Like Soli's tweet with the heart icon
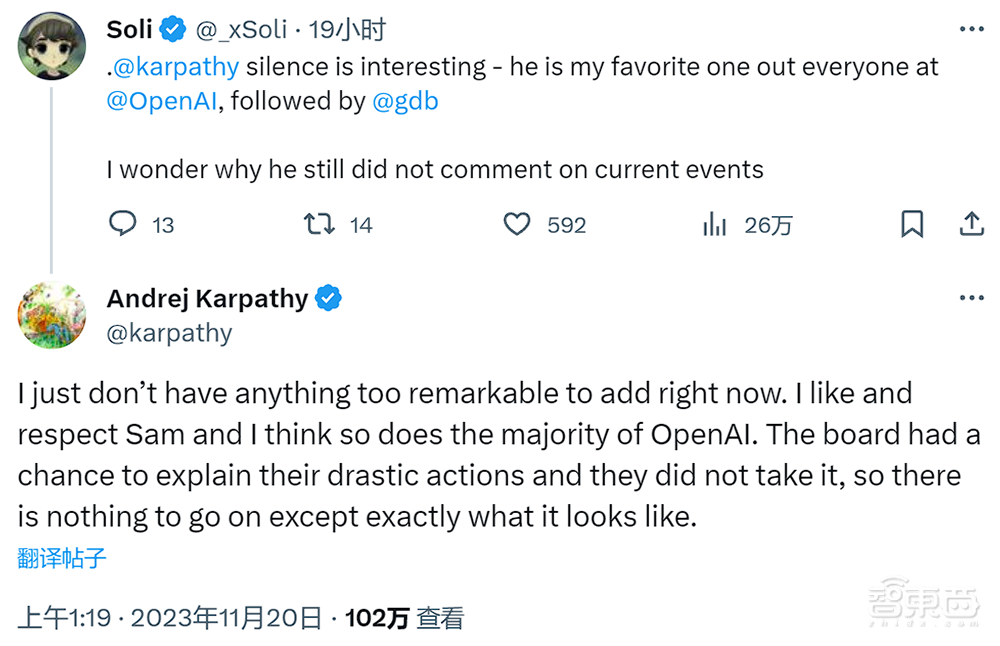The width and height of the screenshot is (1000, 646). (516, 224)
